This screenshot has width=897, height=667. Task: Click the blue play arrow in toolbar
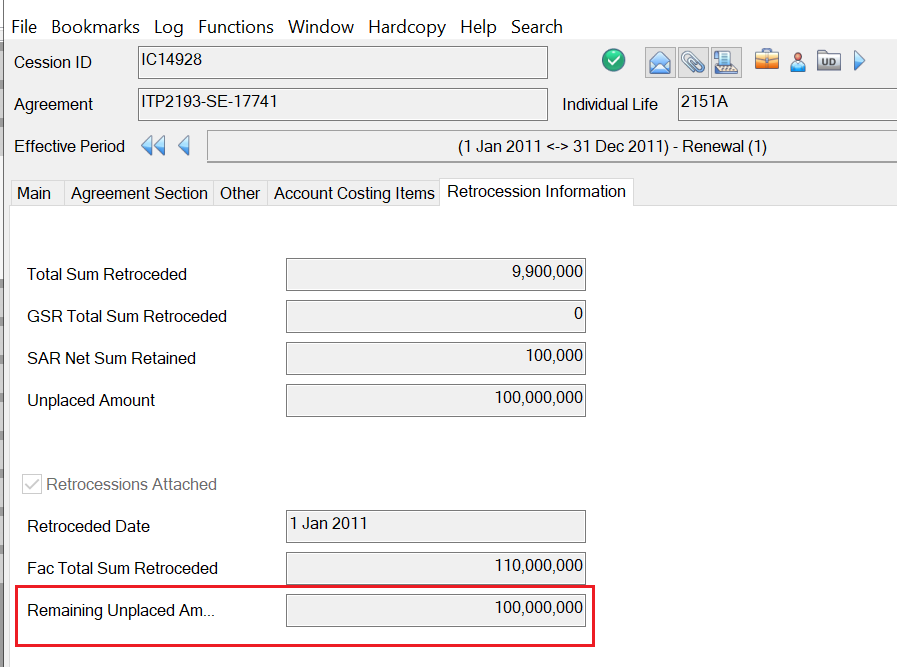859,62
